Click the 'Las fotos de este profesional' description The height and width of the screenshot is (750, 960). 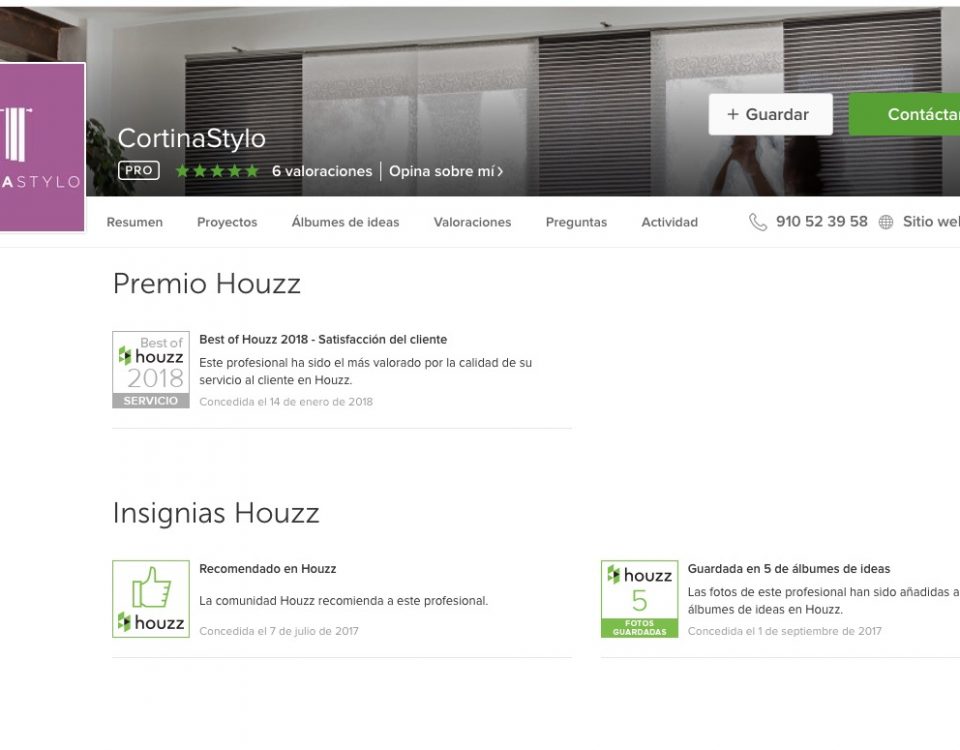[823, 601]
